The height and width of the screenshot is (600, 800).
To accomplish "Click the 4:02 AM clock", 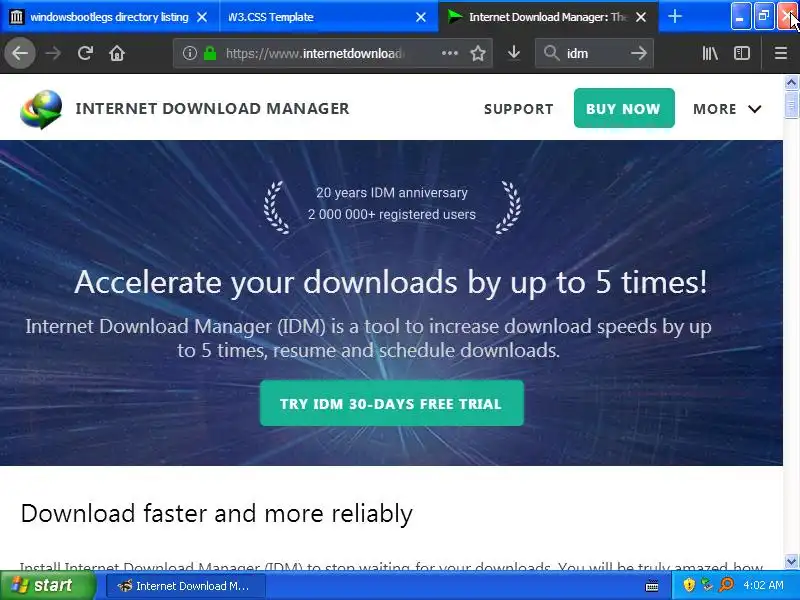I will pos(763,585).
